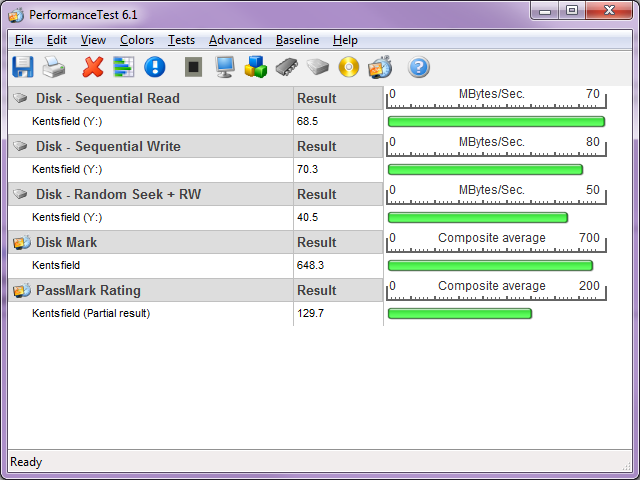Click the Result column header for Sequential Read

click(x=338, y=98)
